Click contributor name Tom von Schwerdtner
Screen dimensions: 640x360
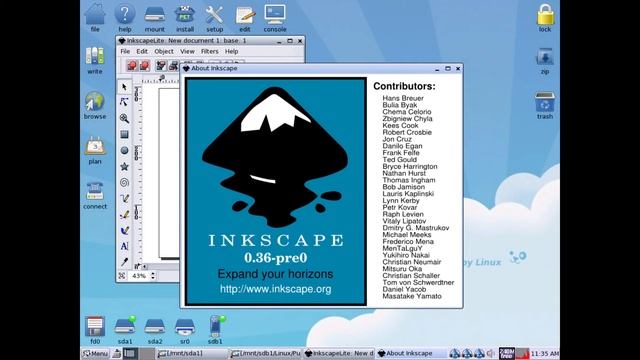pyautogui.click(x=418, y=282)
